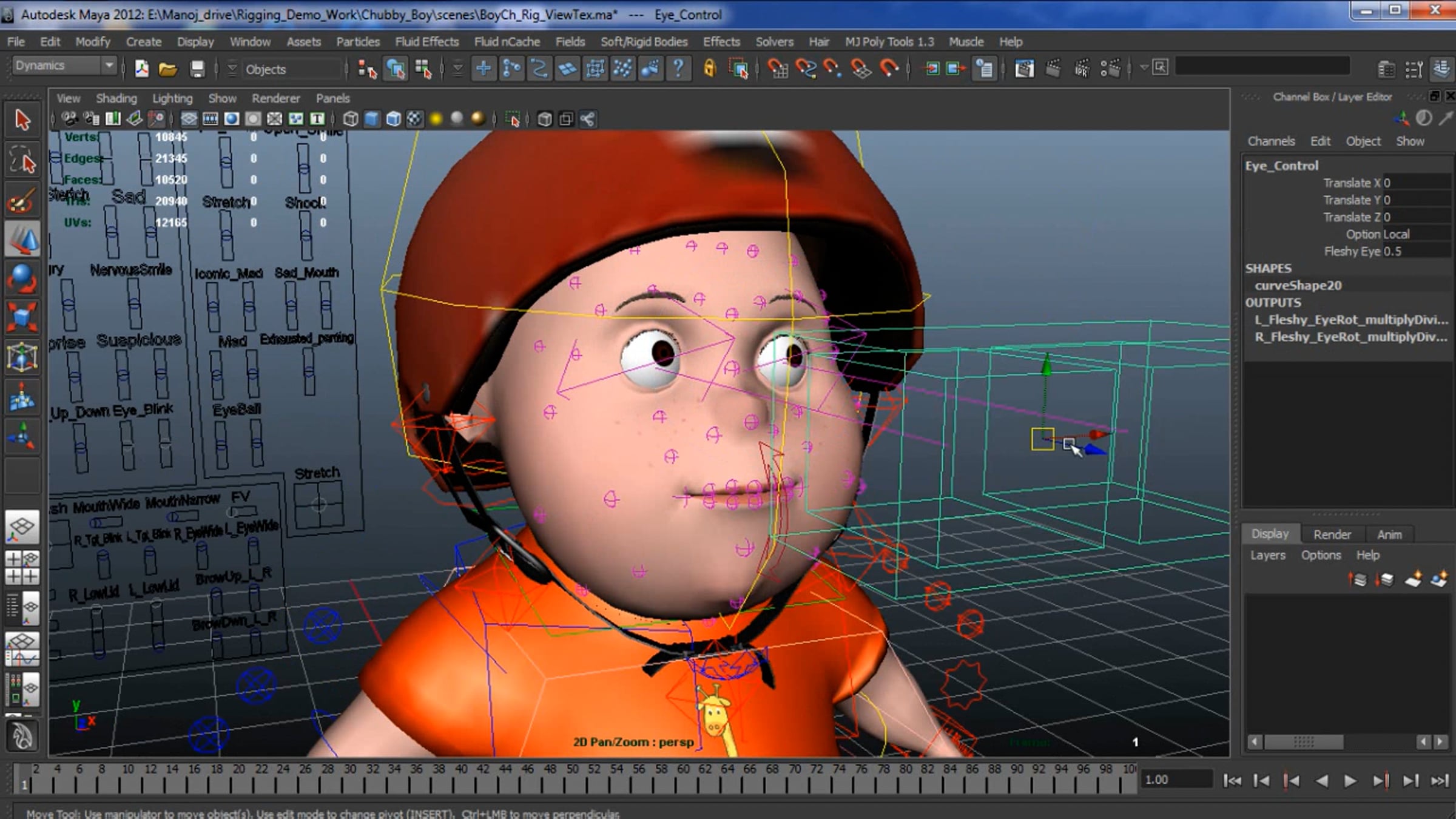The width and height of the screenshot is (1456, 819).
Task: Click the lock selection padlock icon
Action: [x=709, y=69]
